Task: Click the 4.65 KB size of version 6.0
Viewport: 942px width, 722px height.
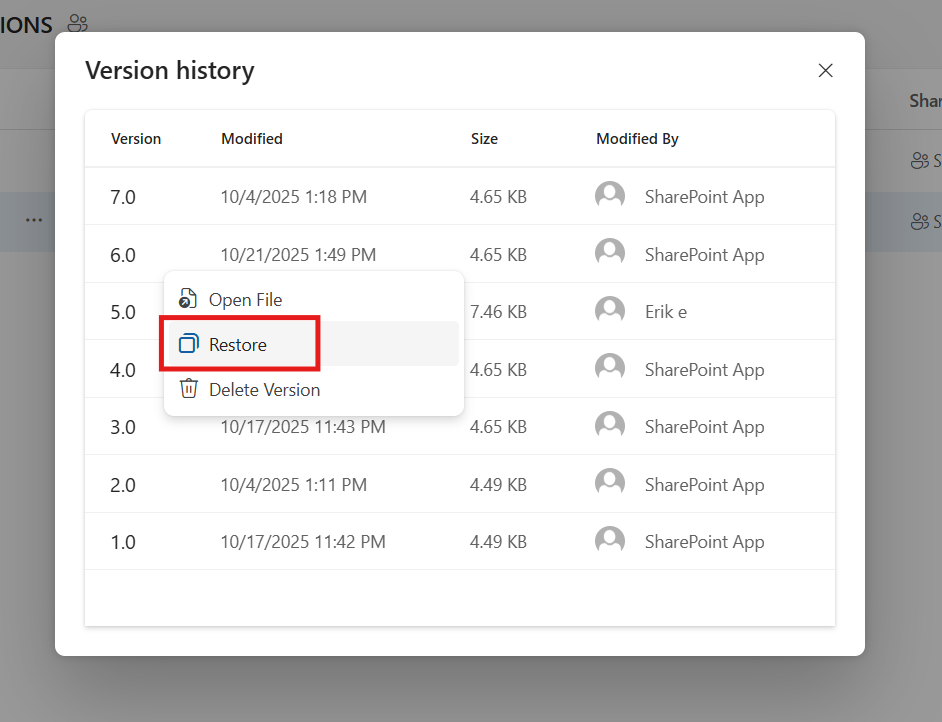Action: click(x=498, y=255)
